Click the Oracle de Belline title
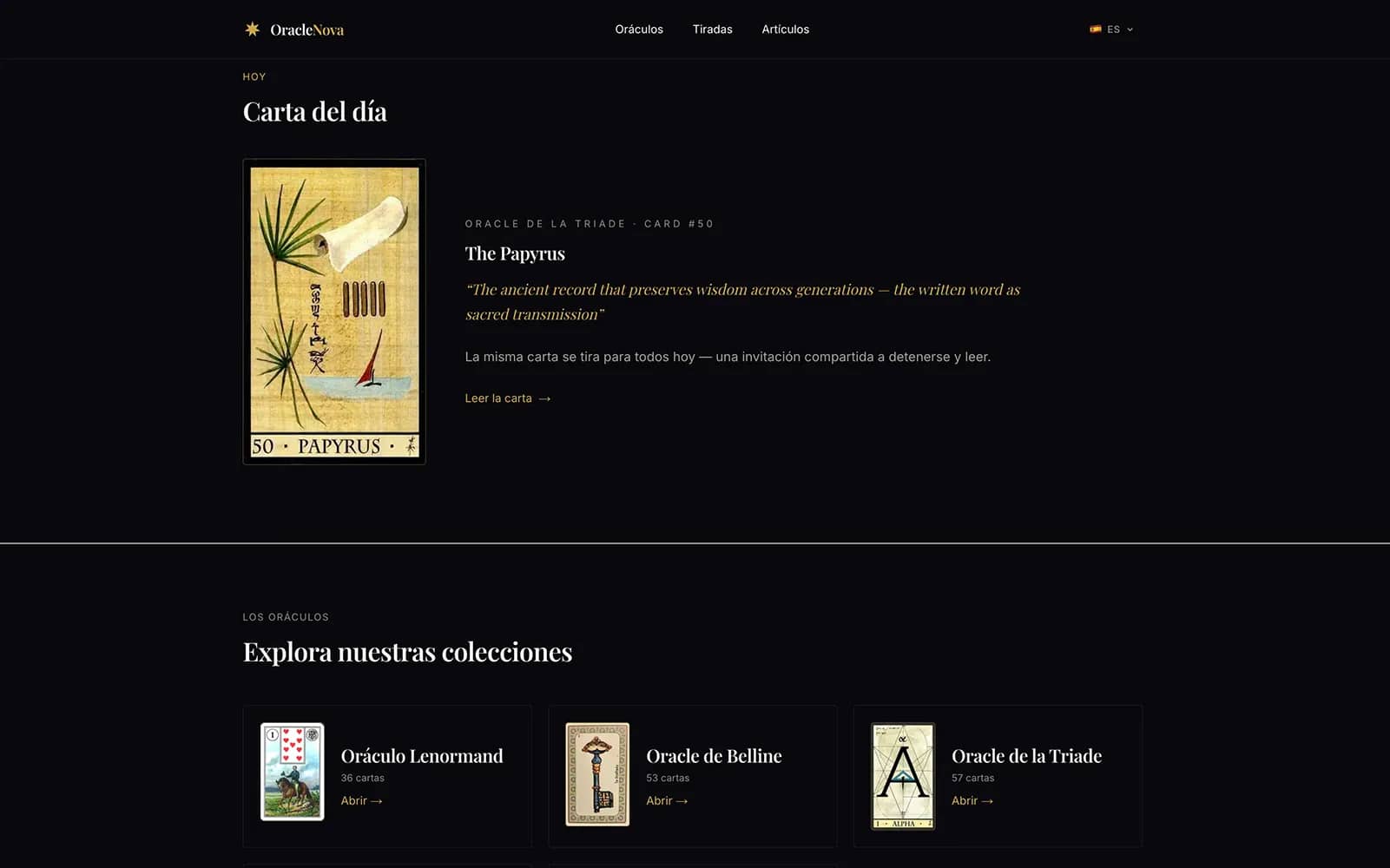The image size is (1390, 868). coord(714,756)
